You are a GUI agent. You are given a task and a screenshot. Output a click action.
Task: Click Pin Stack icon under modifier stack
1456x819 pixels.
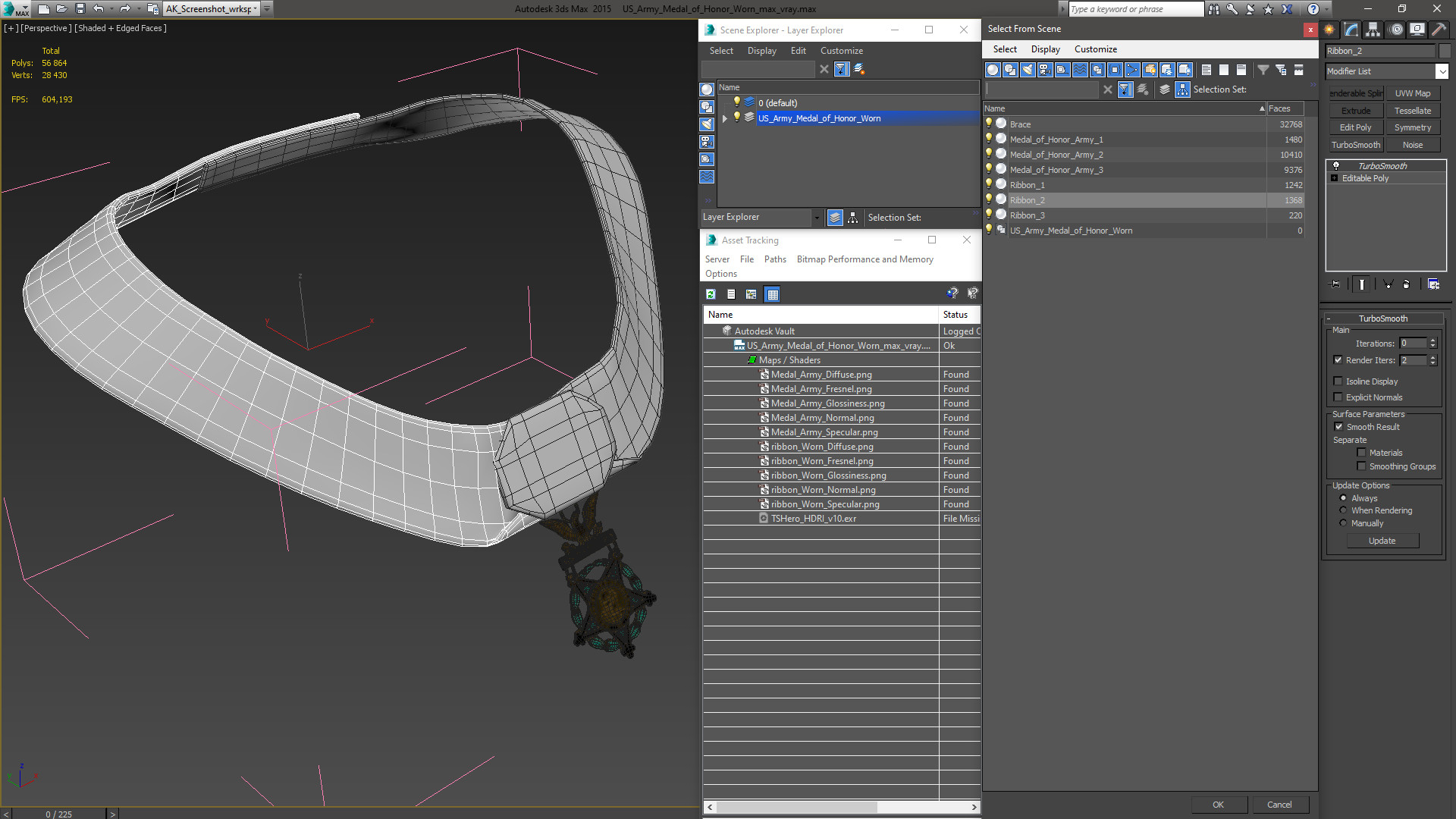tap(1335, 284)
